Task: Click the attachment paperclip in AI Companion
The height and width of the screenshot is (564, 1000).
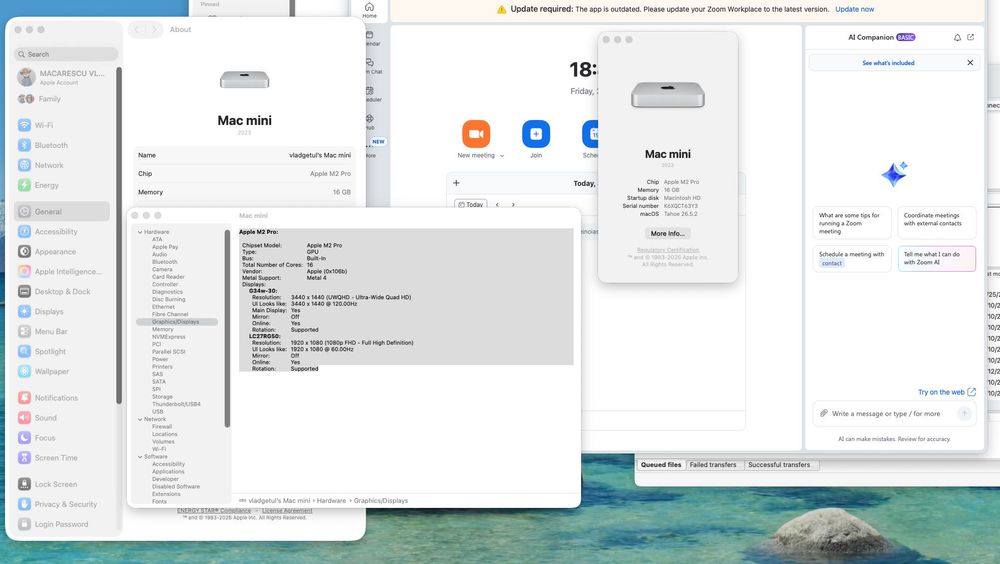Action: click(823, 413)
